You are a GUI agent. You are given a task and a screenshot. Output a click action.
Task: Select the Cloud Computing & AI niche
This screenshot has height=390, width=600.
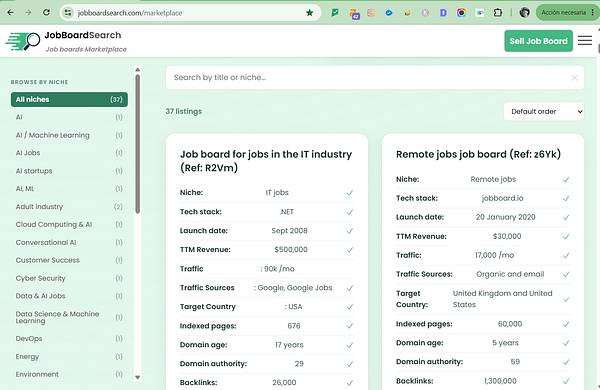click(x=69, y=224)
